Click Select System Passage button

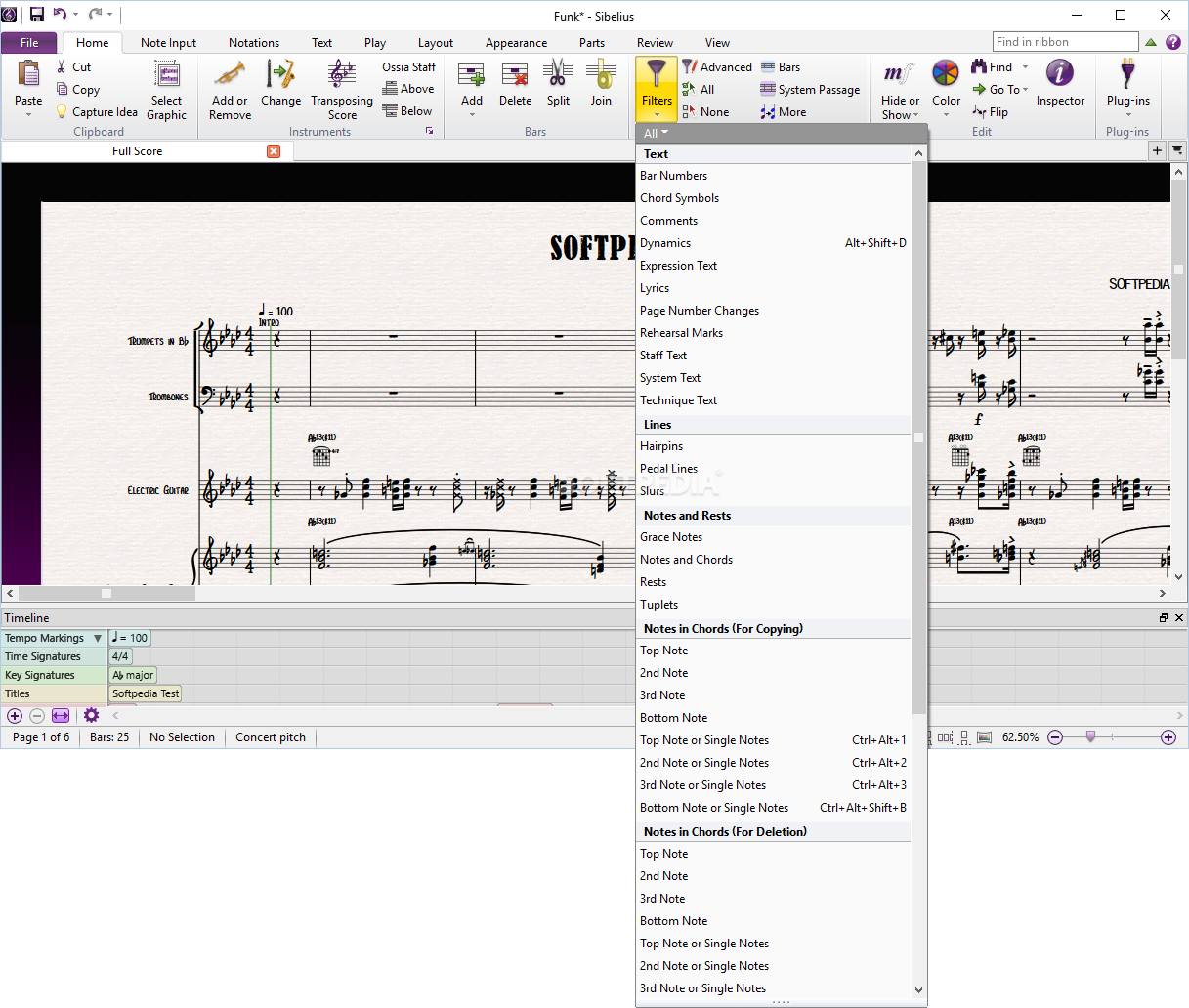point(810,89)
